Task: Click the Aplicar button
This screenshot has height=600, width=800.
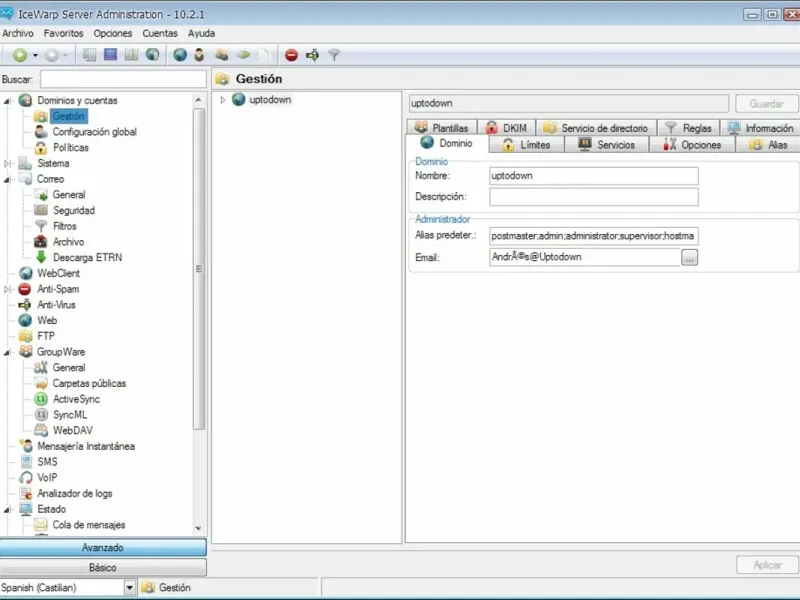Action: (x=767, y=565)
